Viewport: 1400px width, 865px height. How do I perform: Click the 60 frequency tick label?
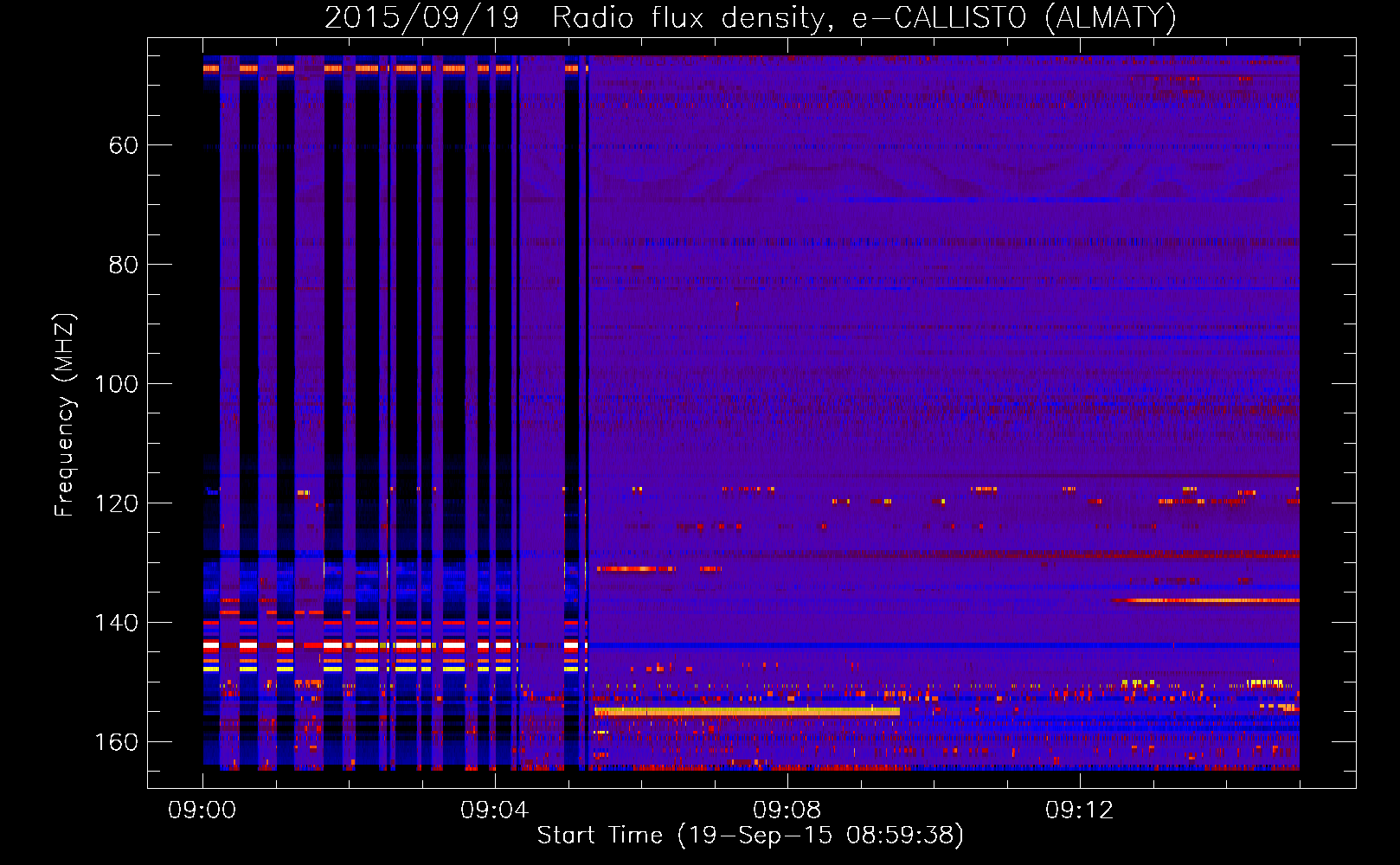coord(123,145)
